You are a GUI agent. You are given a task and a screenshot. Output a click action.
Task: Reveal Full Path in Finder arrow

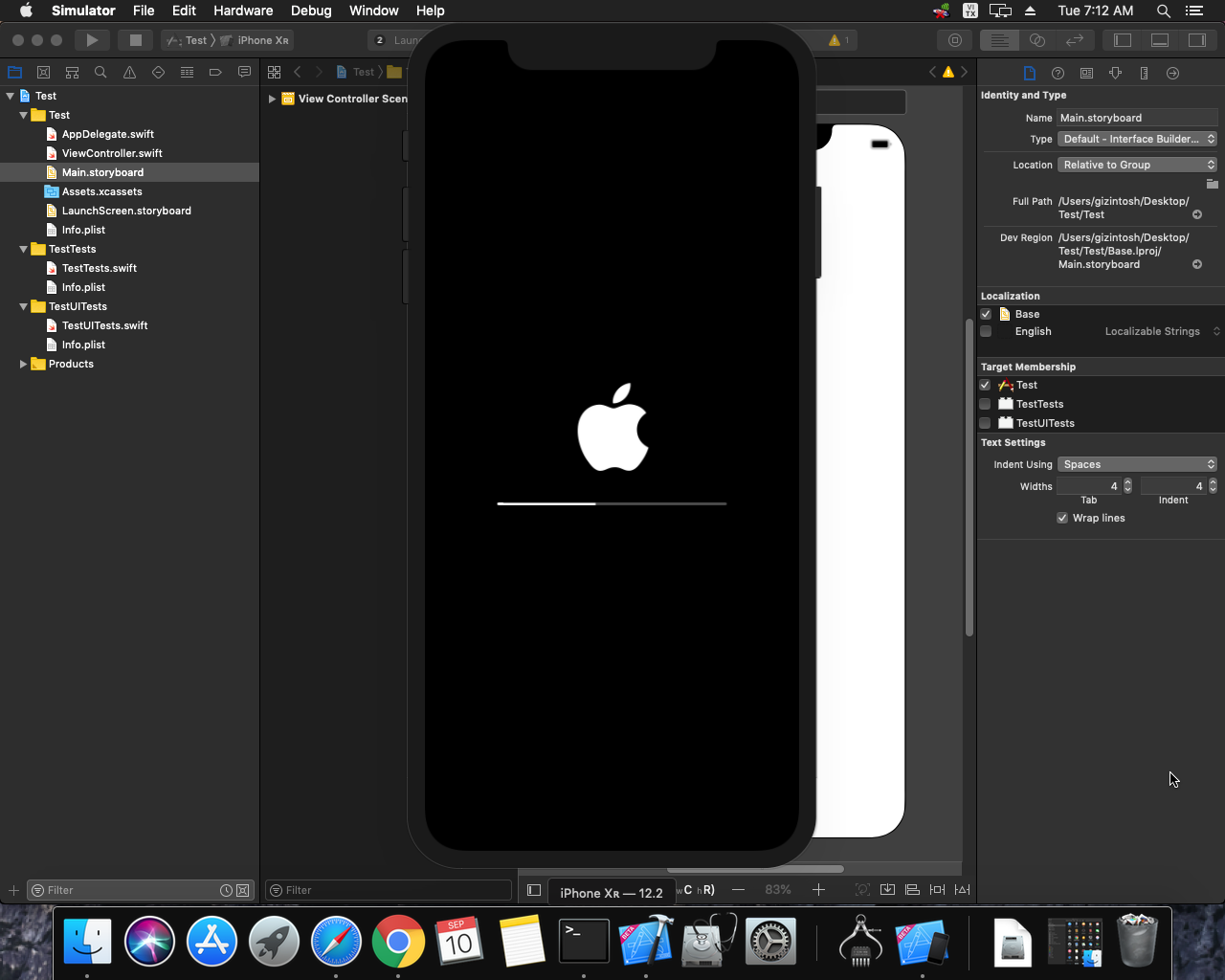click(1197, 214)
